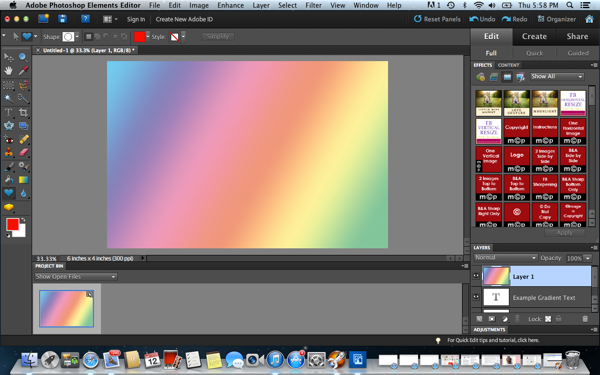This screenshot has width=600, height=375.
Task: Select the Hand tool
Action: tap(8, 71)
